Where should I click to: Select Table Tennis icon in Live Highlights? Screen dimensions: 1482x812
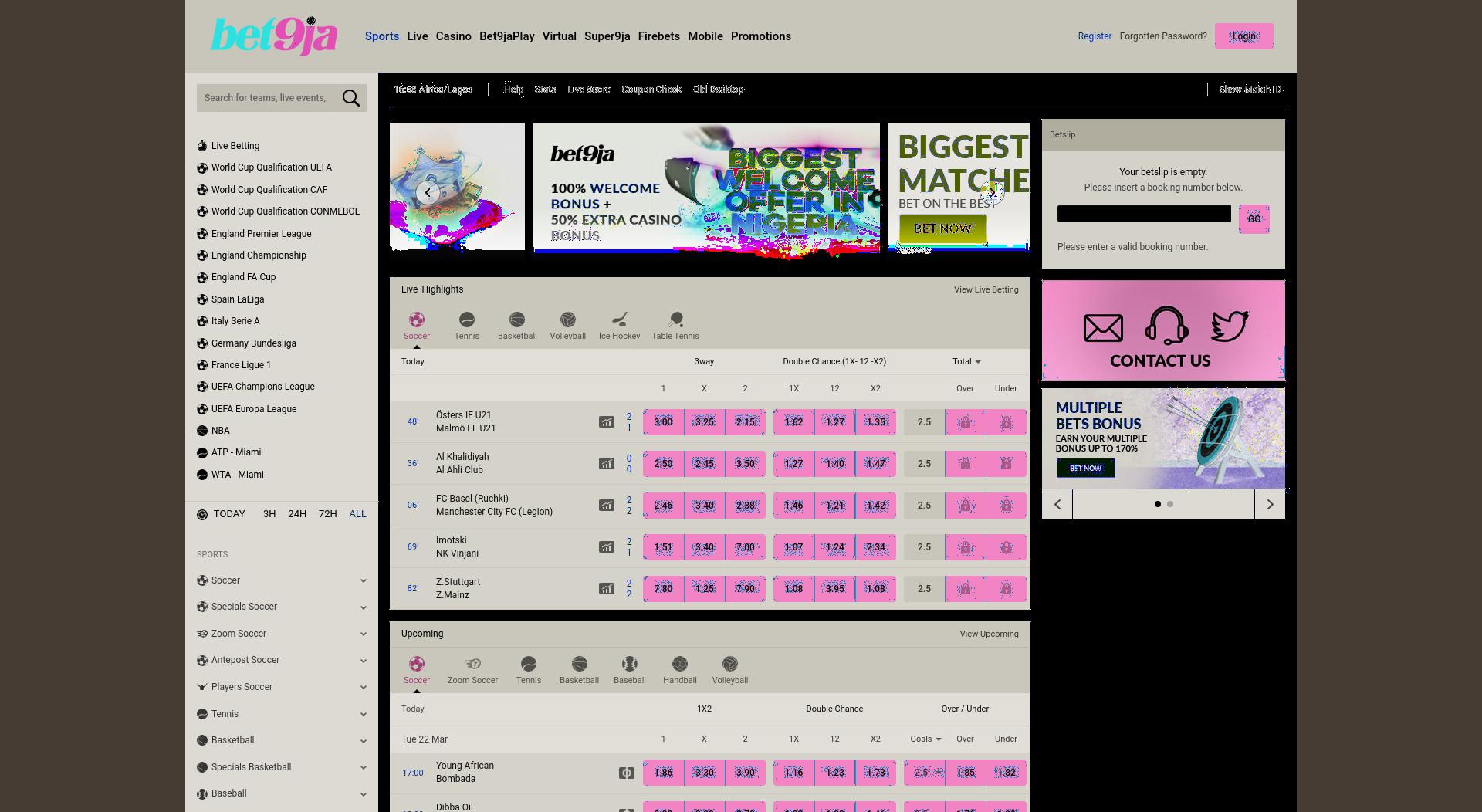(675, 320)
